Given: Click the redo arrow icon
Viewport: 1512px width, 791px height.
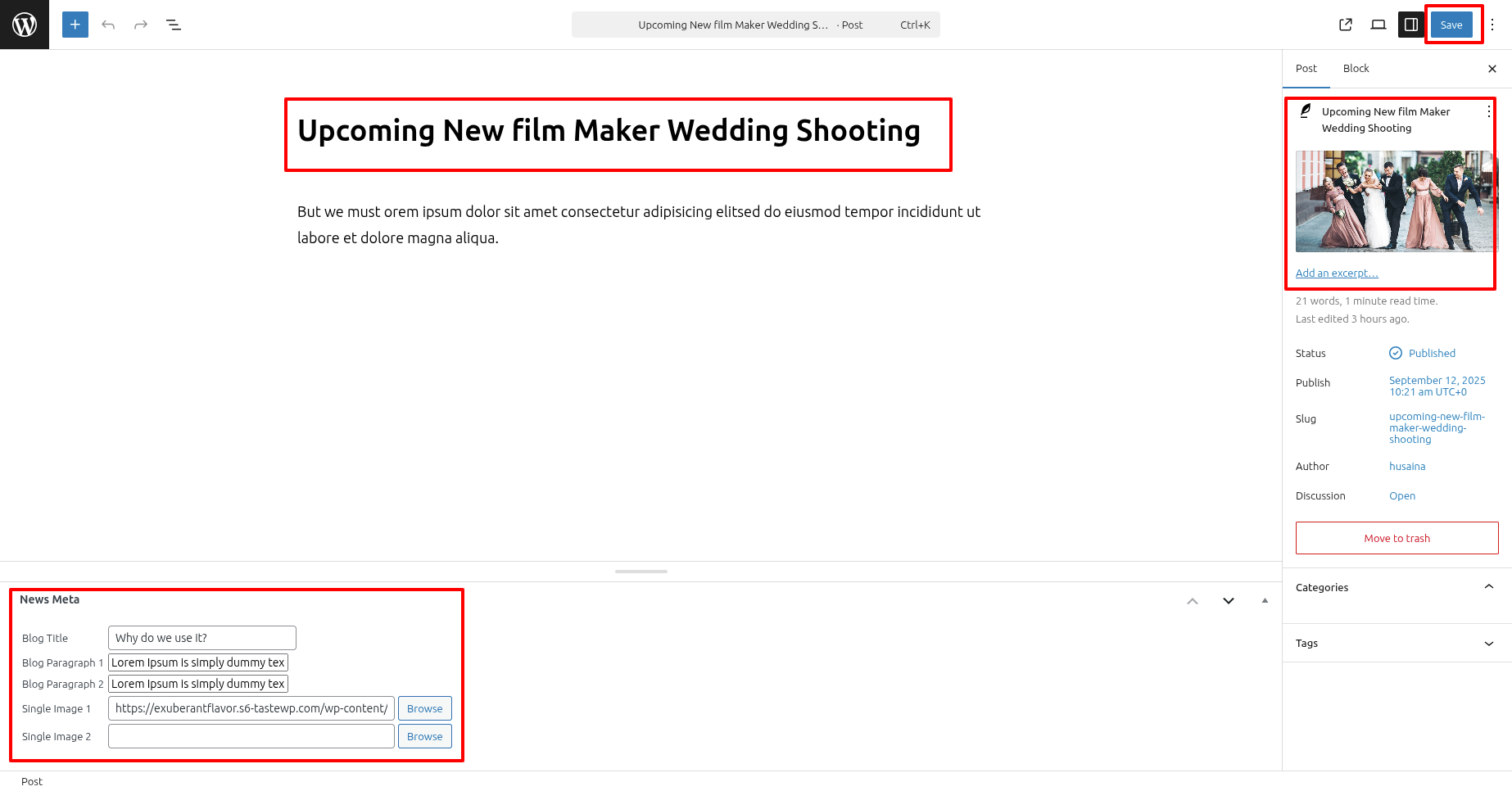Looking at the screenshot, I should point(141,25).
